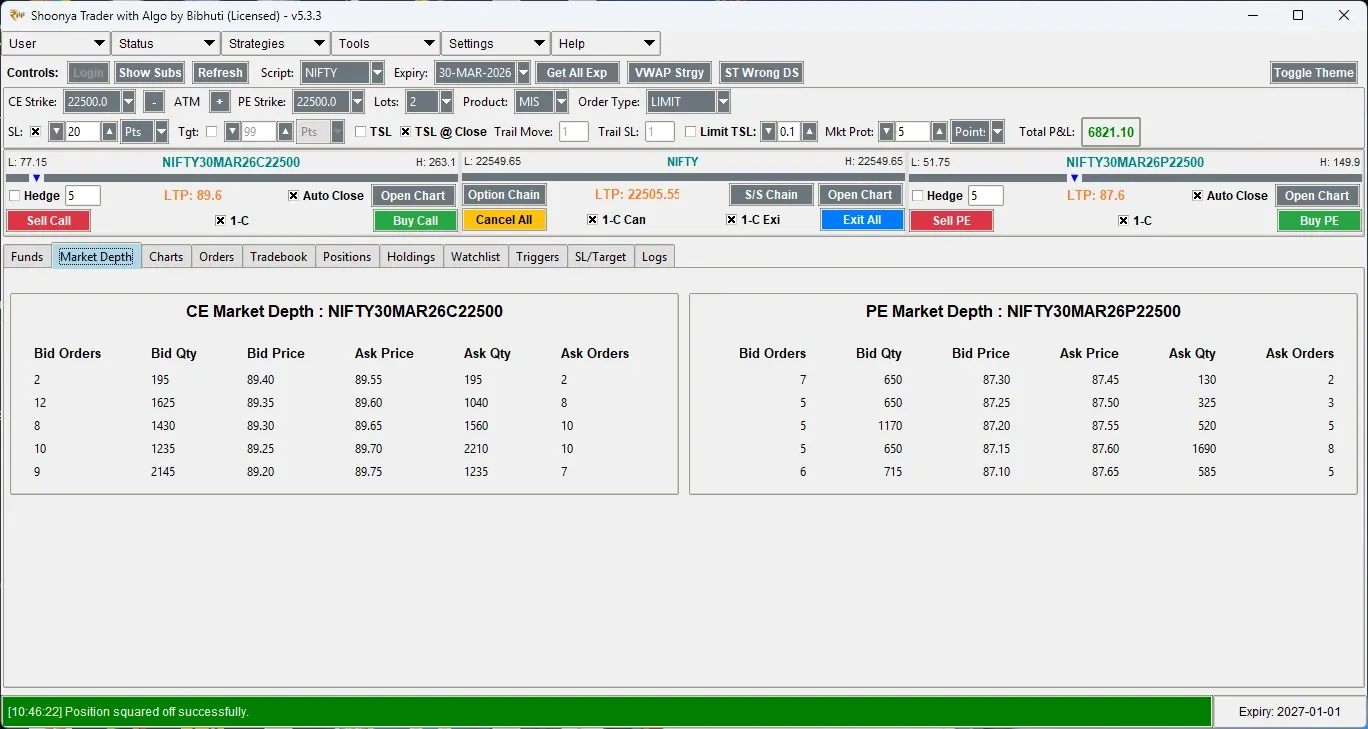
Task: Click the SL value decrease arrow
Action: point(56,132)
